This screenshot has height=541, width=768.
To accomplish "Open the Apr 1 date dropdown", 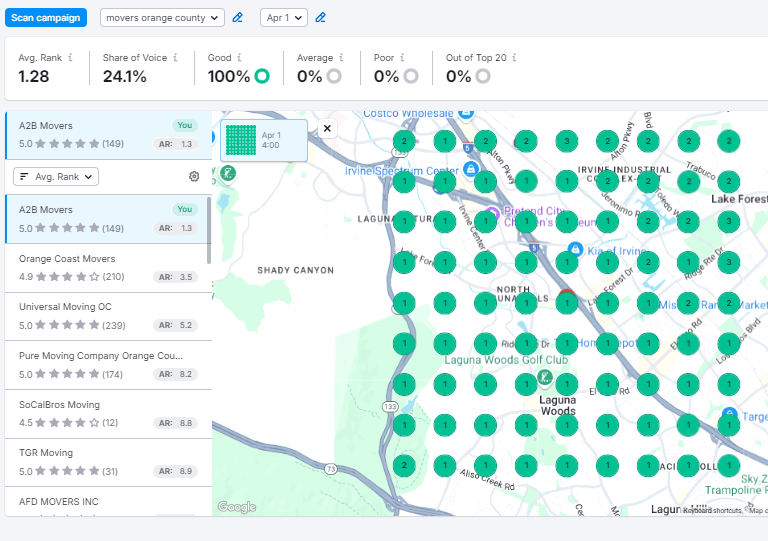I will [284, 18].
